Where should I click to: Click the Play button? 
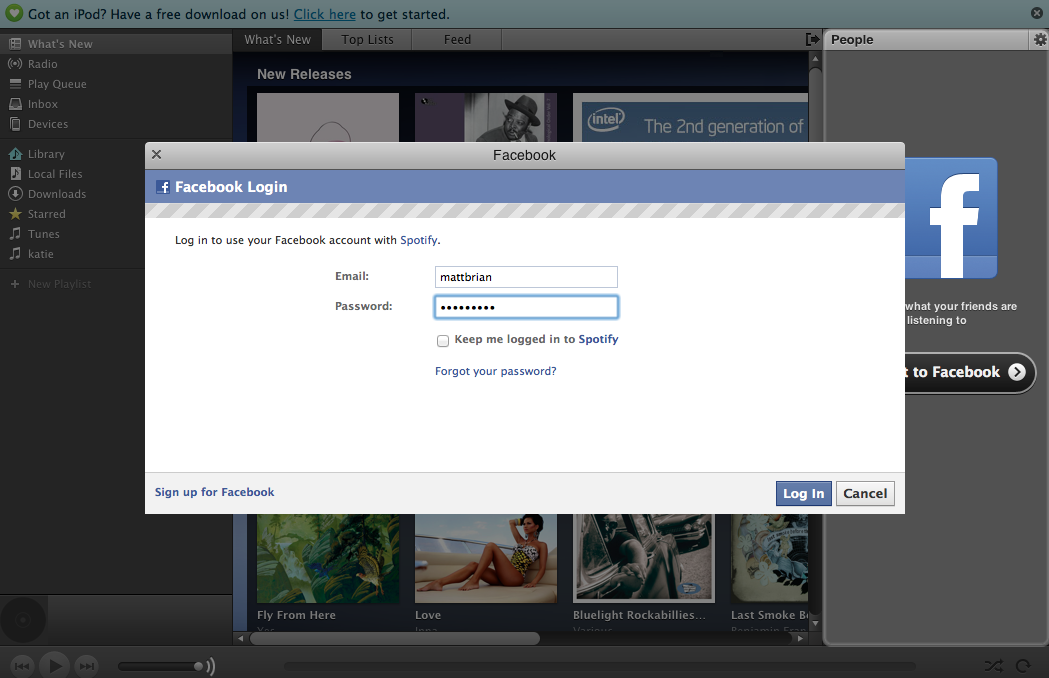(x=55, y=666)
